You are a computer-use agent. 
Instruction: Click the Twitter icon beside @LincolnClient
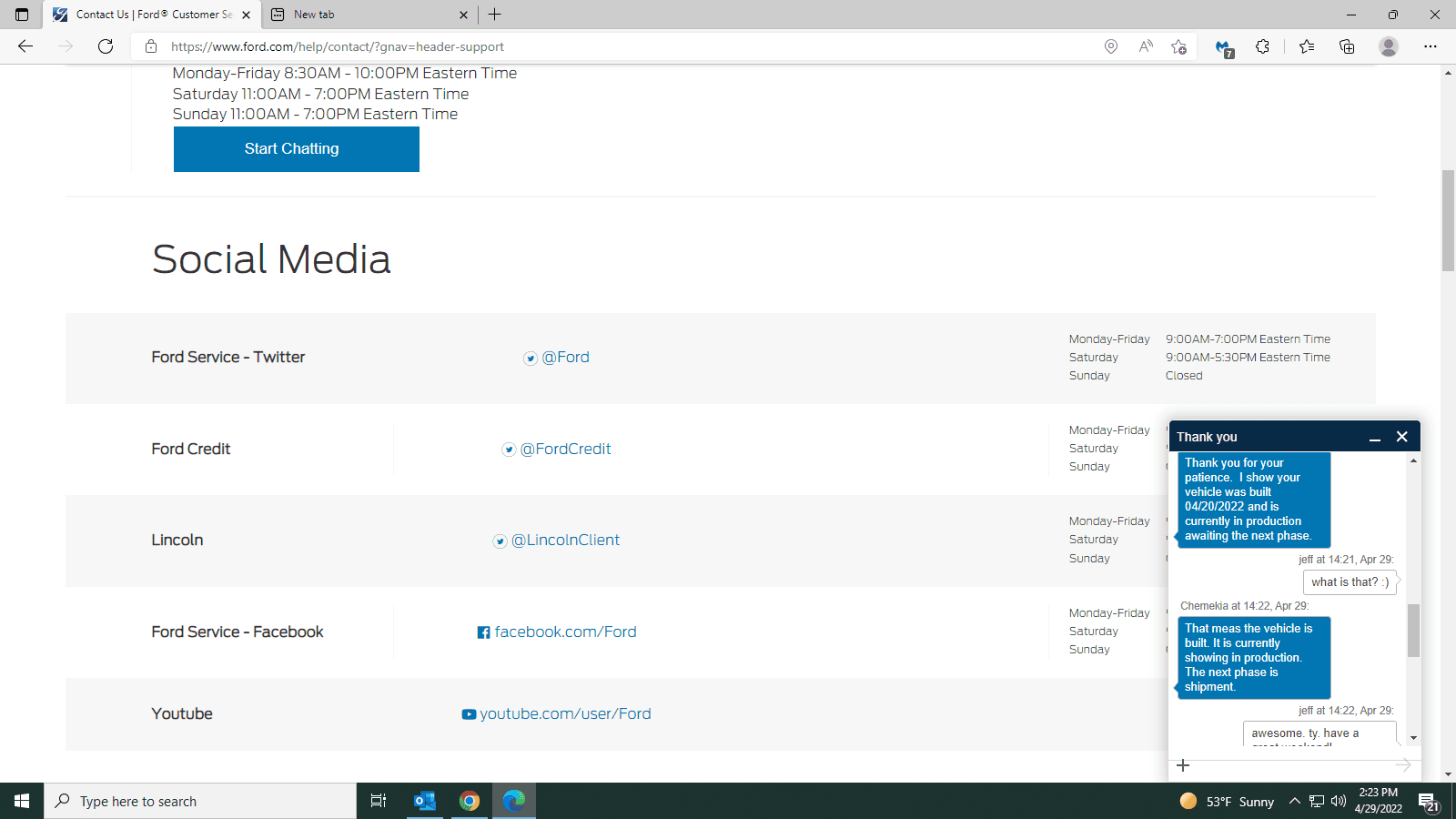[500, 541]
